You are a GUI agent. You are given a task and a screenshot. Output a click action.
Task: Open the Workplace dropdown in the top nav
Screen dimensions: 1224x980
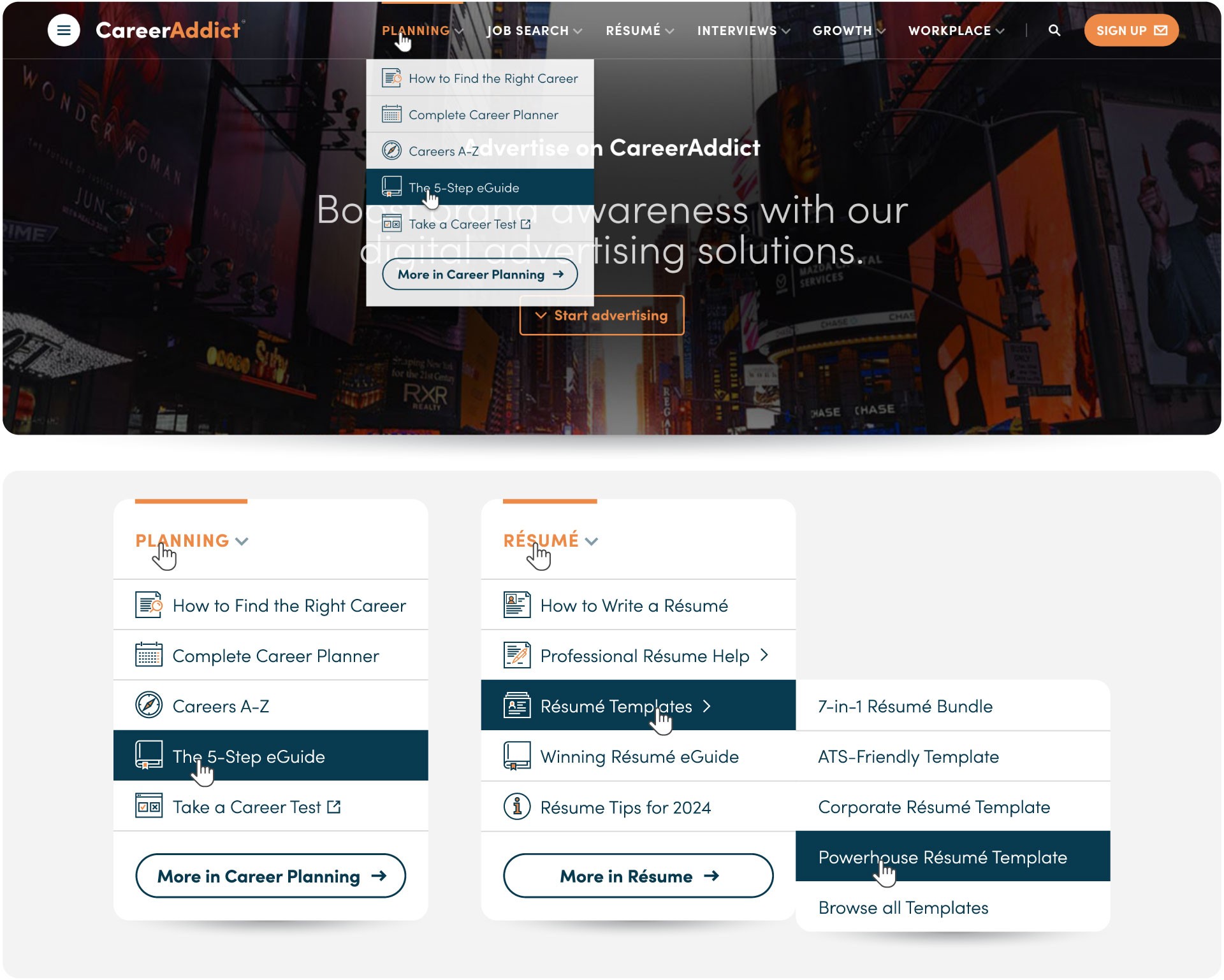[x=956, y=31]
